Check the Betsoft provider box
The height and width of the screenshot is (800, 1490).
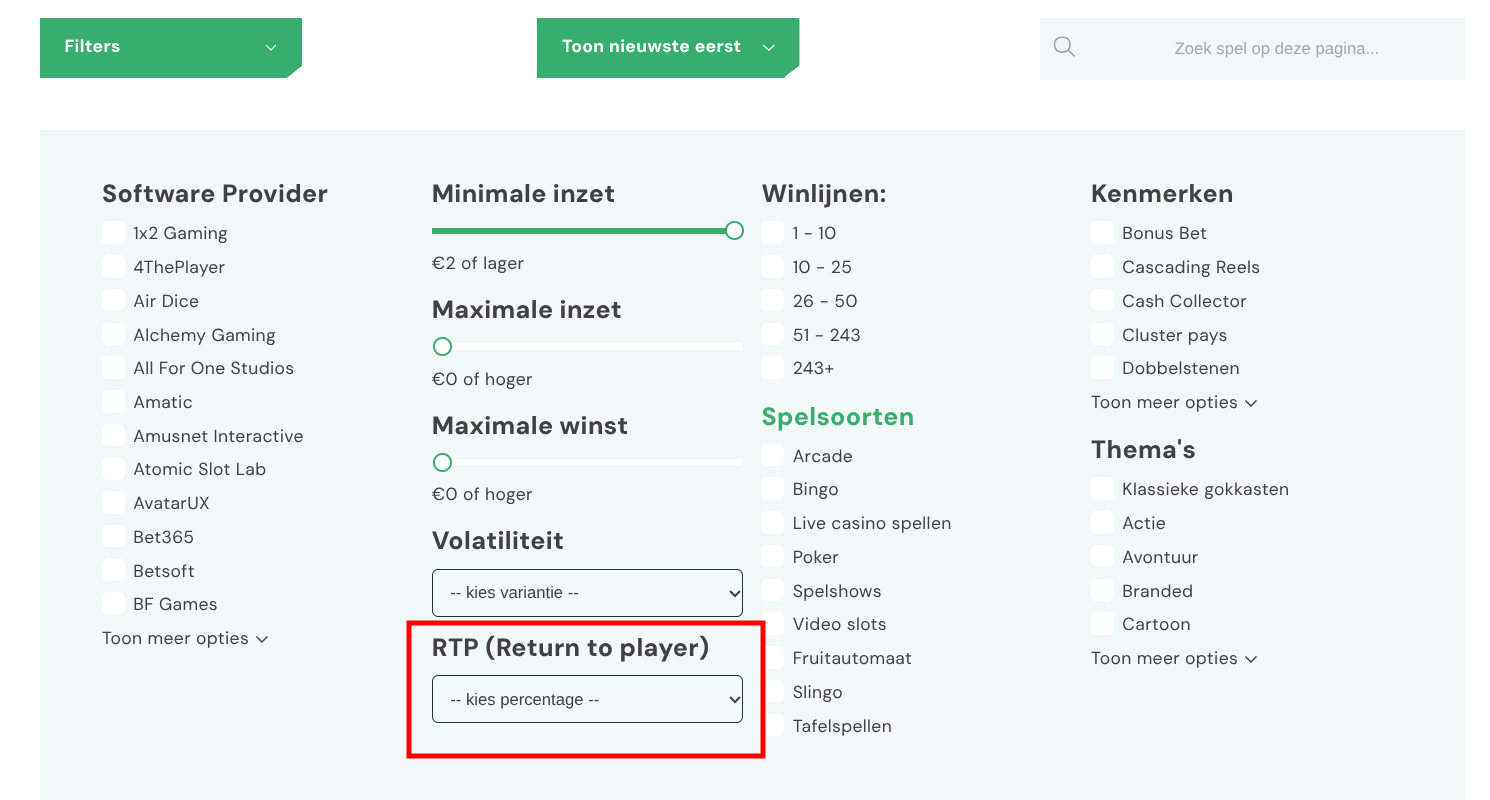click(x=113, y=571)
